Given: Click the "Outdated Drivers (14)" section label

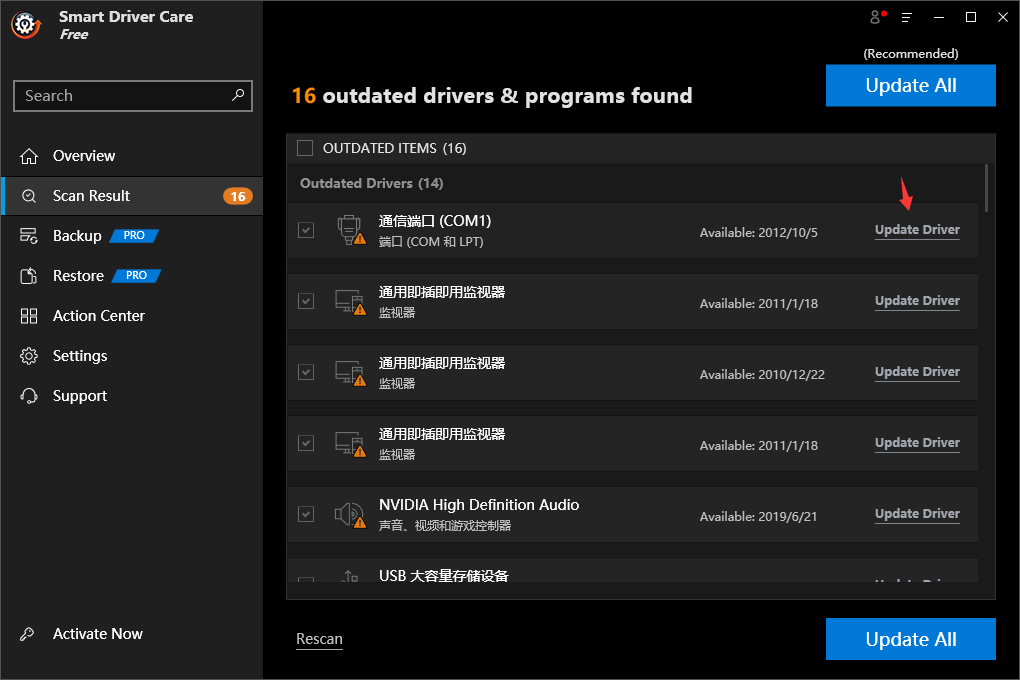Looking at the screenshot, I should tap(371, 184).
